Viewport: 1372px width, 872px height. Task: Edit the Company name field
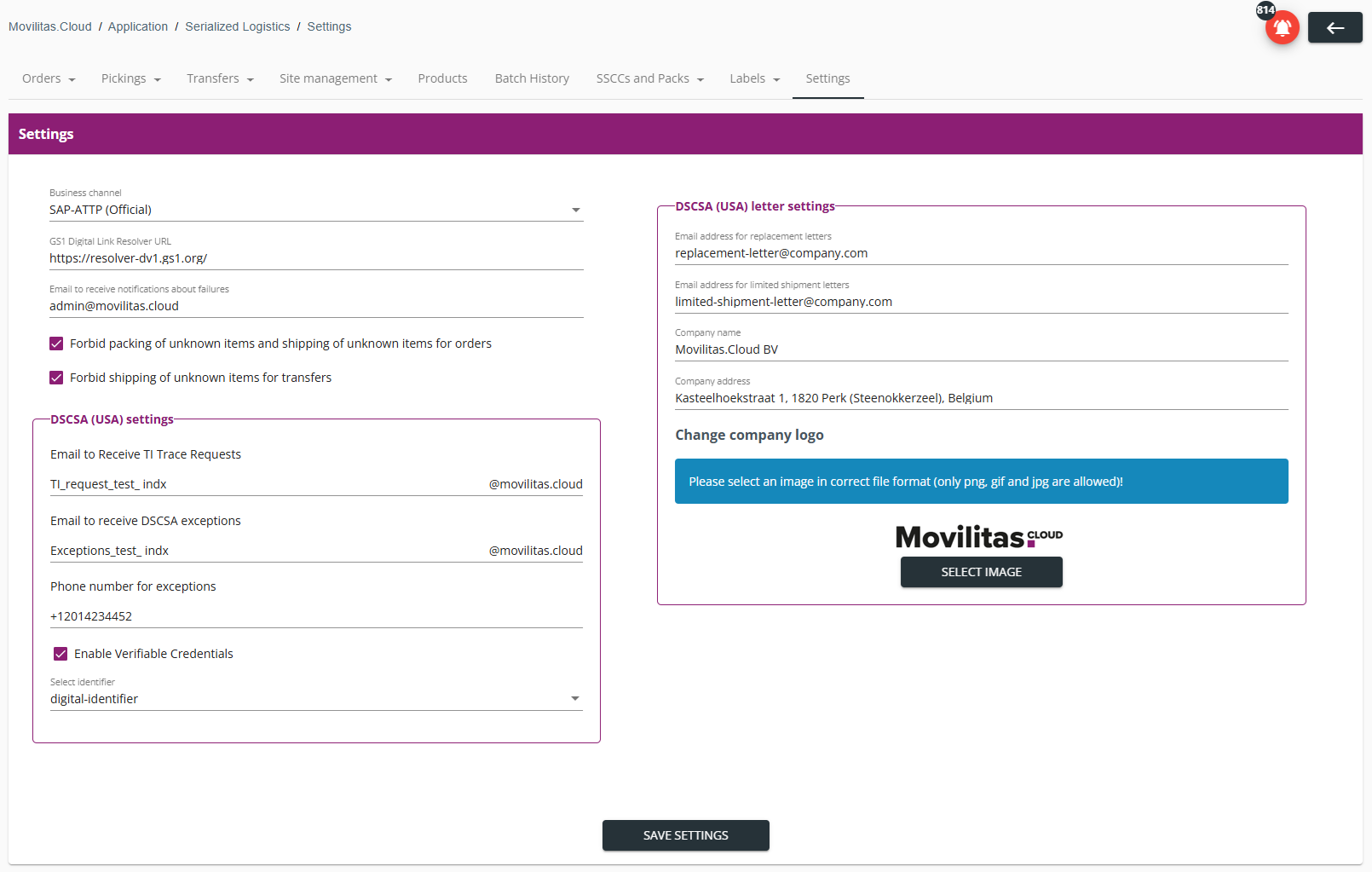pos(982,349)
